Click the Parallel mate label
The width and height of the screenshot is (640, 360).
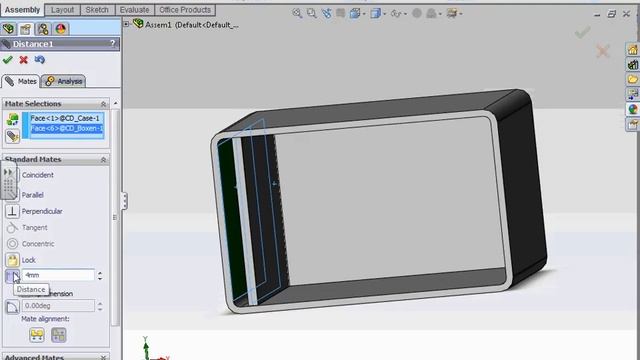[x=33, y=195]
